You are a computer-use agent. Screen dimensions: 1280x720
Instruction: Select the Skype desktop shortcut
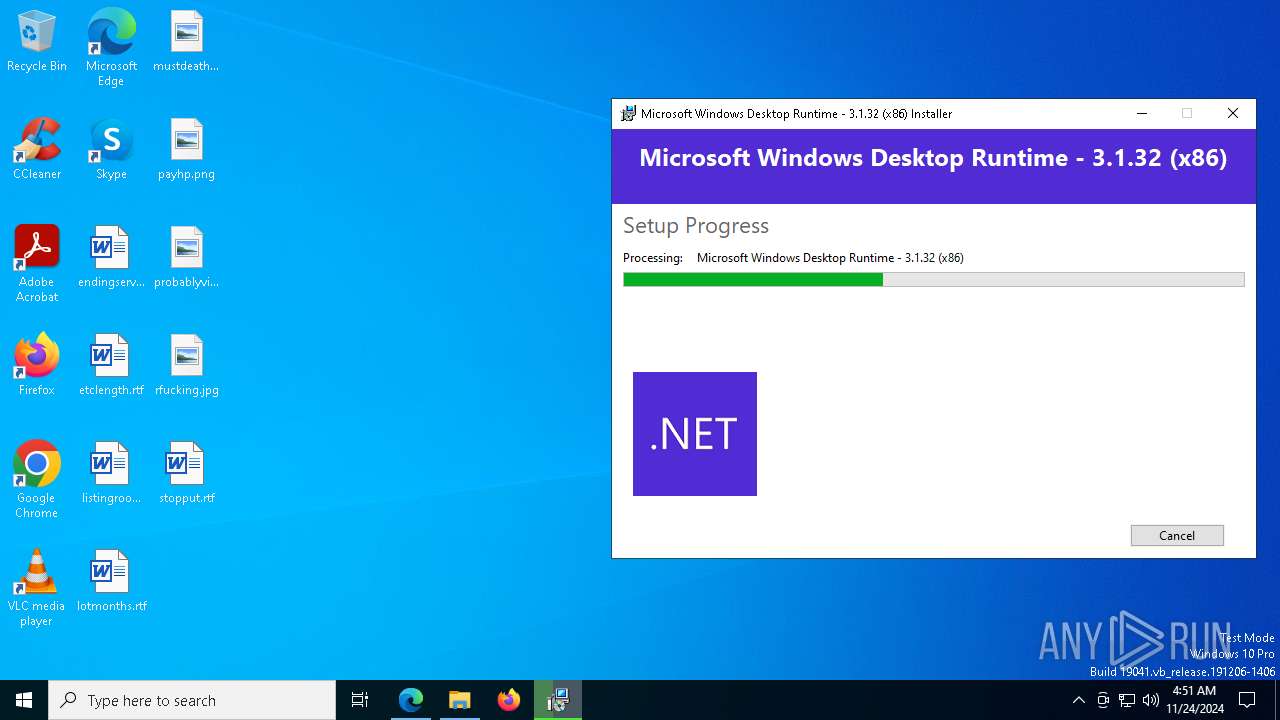111,149
